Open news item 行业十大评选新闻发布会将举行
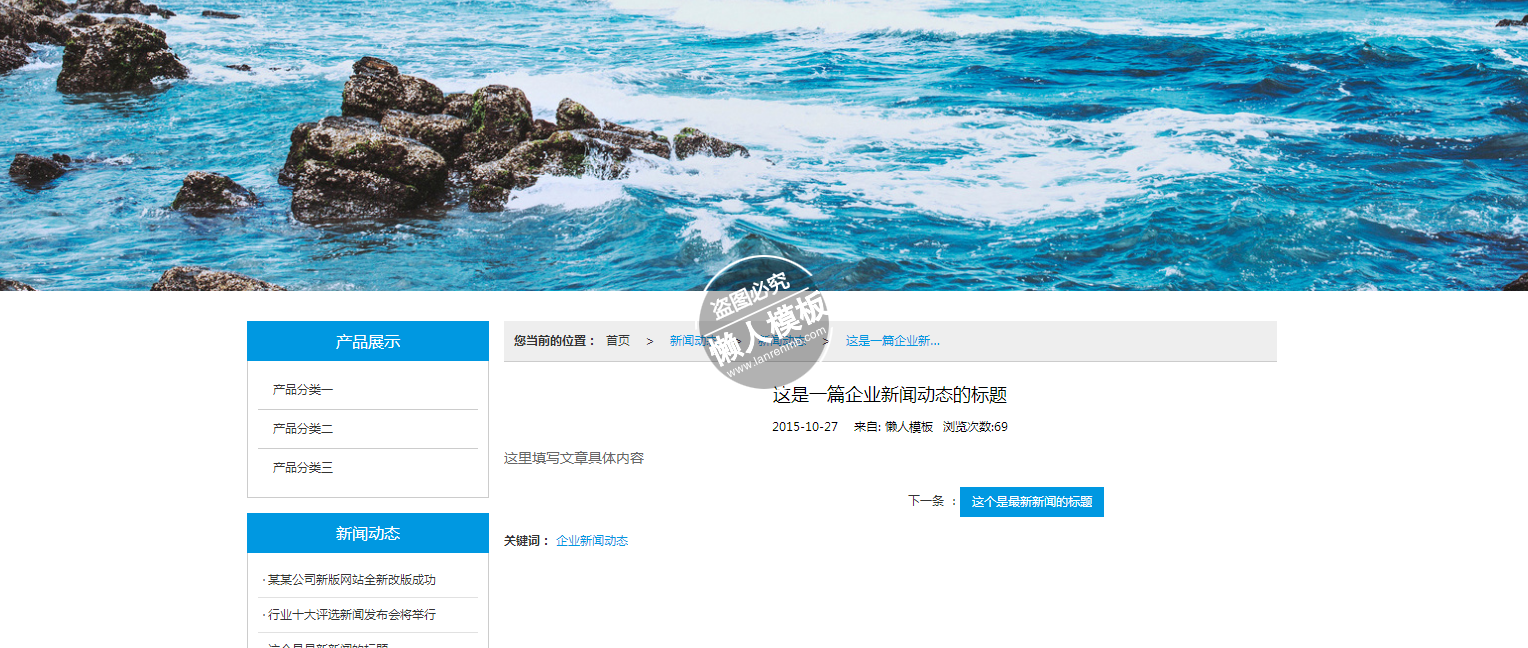The width and height of the screenshot is (1528, 648). (x=351, y=615)
